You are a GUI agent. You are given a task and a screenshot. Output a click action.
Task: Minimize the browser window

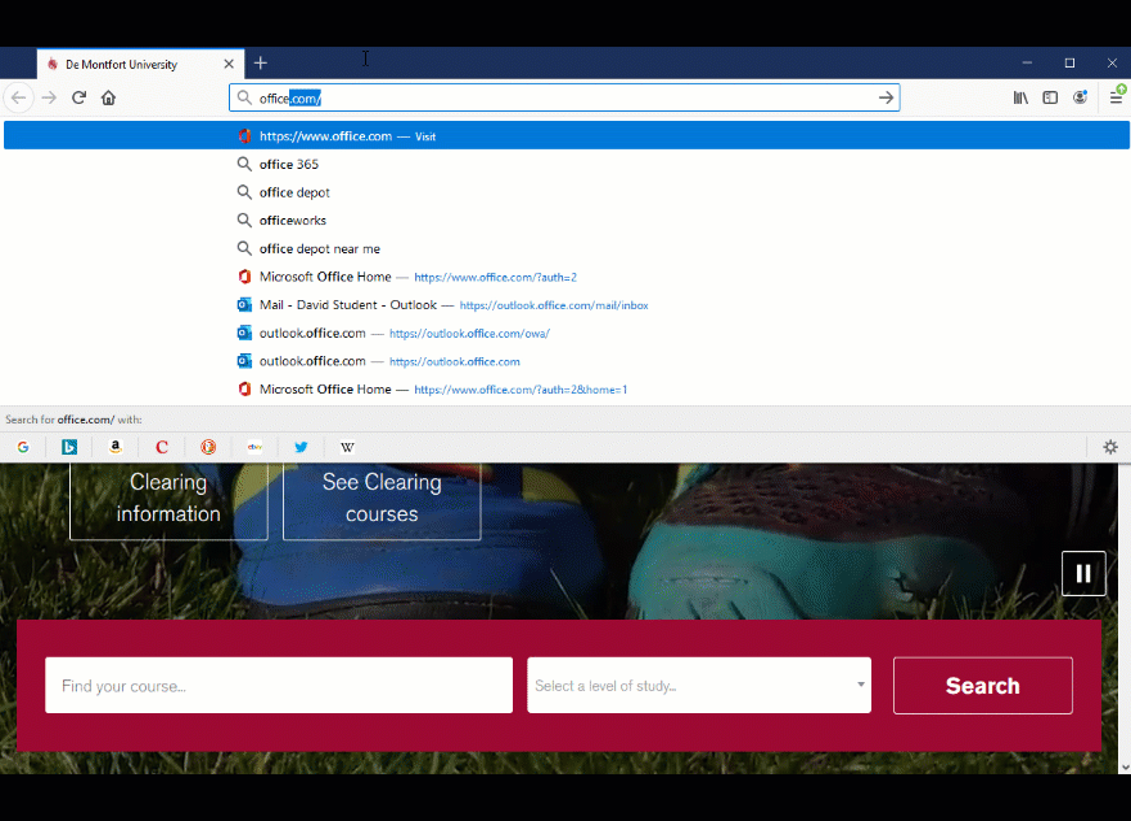(1027, 63)
